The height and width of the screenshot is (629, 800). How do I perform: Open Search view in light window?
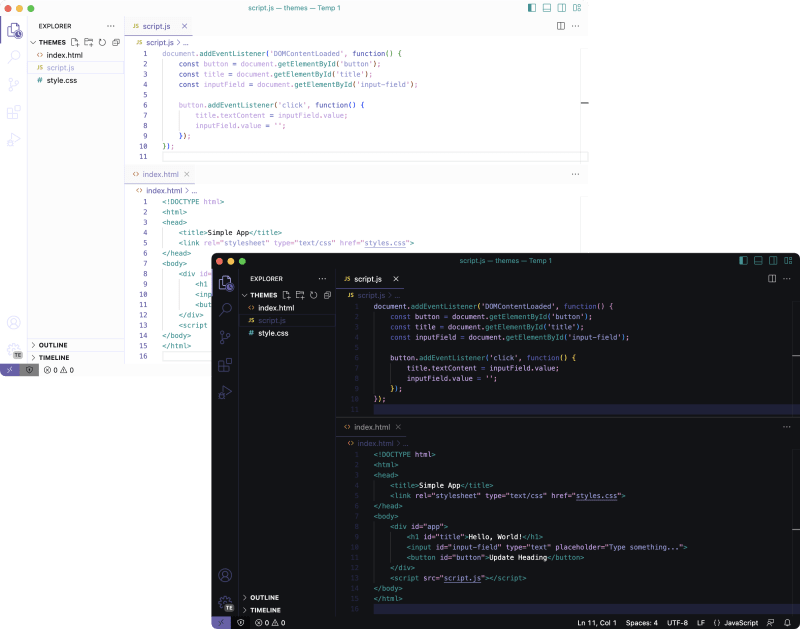tap(14, 57)
